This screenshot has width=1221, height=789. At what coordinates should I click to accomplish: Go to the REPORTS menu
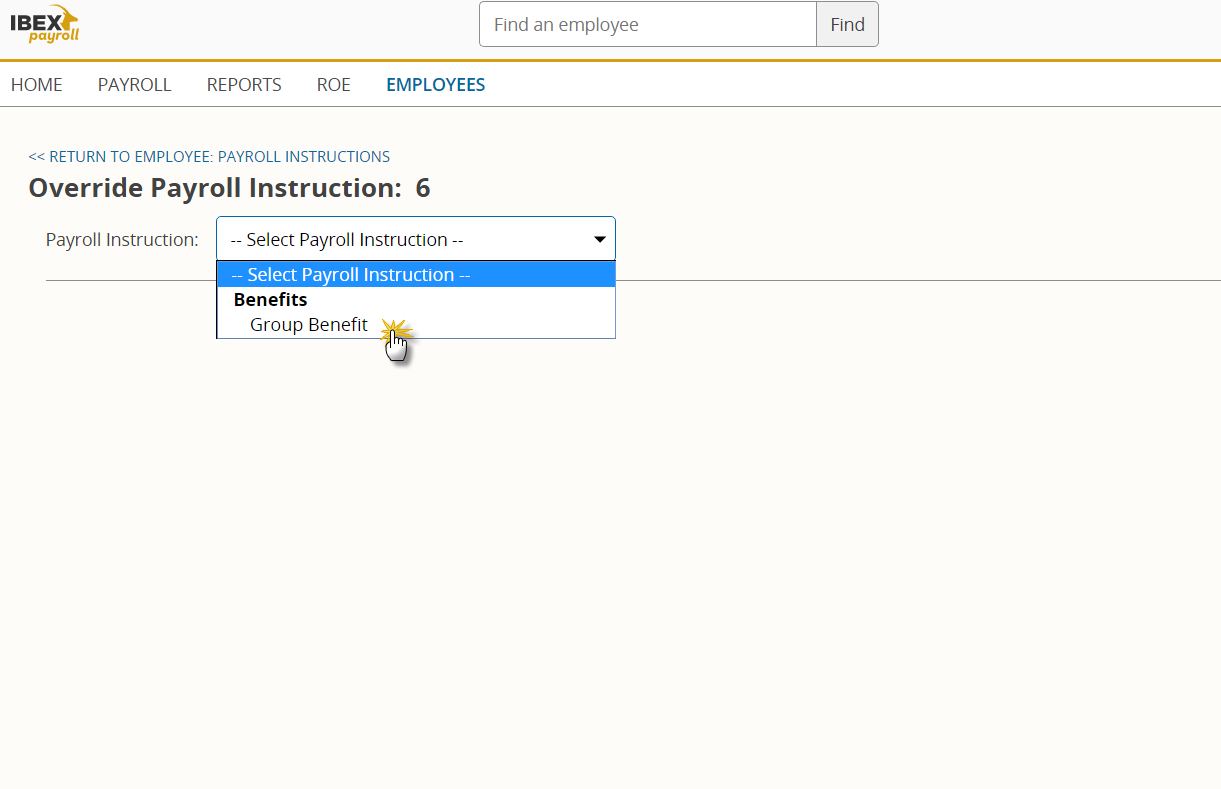(x=244, y=85)
